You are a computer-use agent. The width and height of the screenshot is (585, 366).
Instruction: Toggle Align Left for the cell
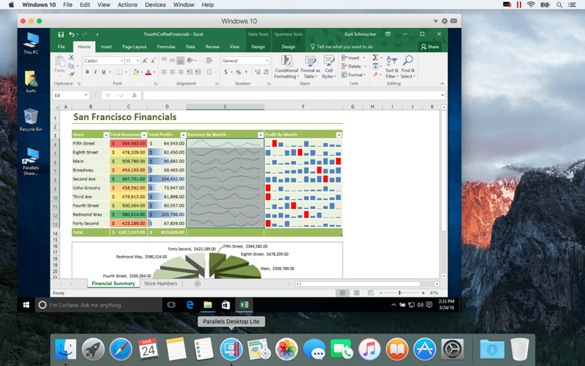click(164, 72)
